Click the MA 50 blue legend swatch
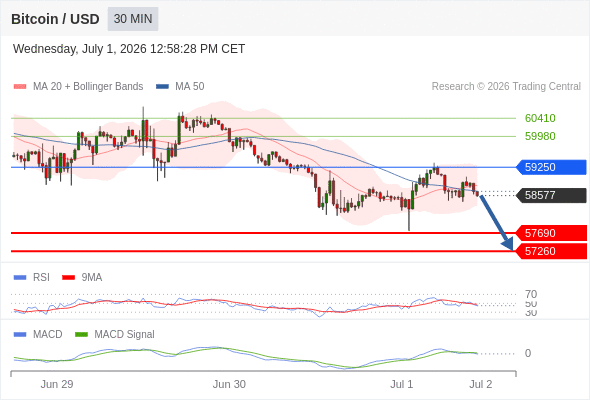This screenshot has width=590, height=400. (162, 87)
